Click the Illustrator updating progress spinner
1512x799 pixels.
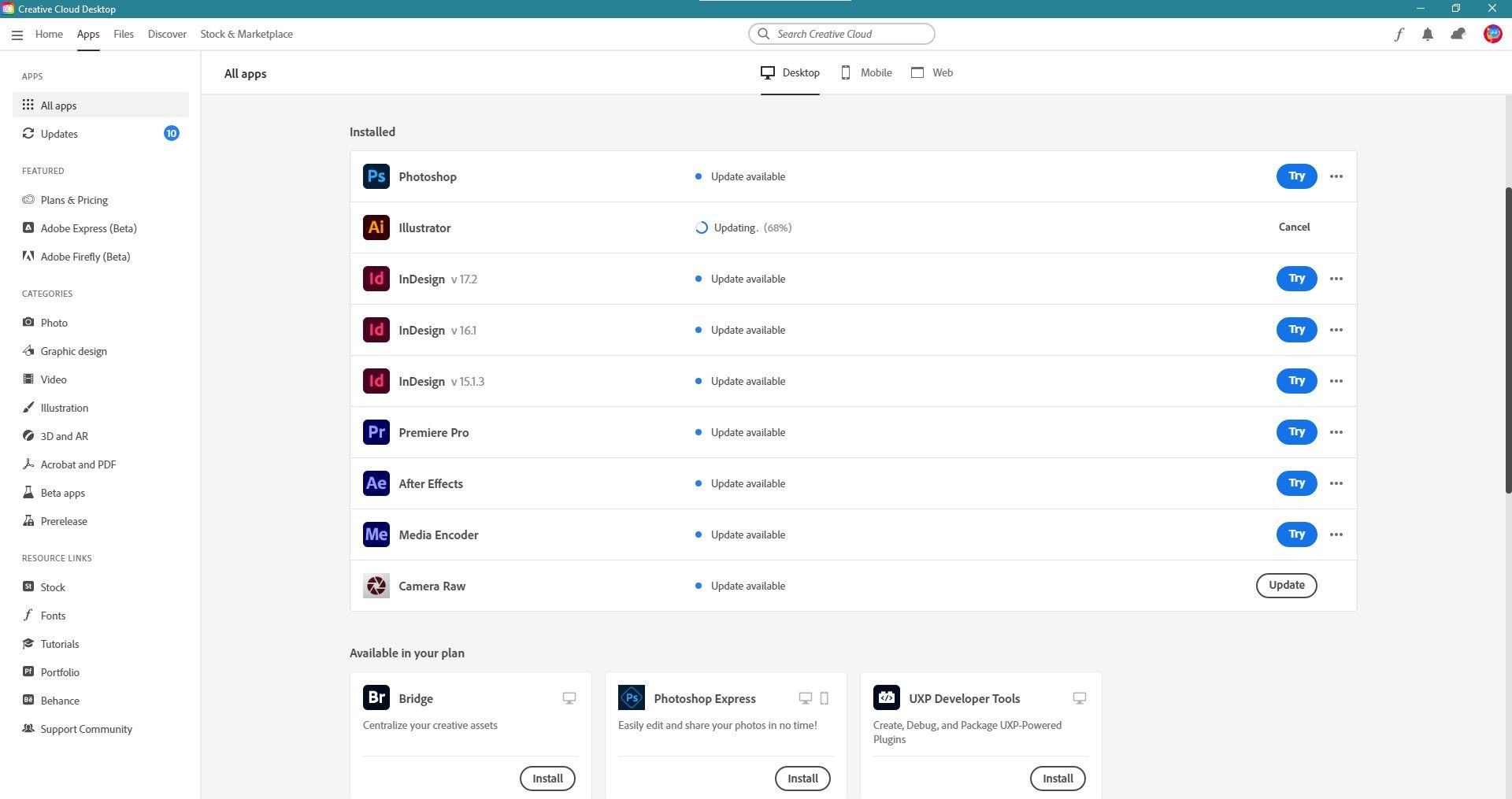pyautogui.click(x=701, y=227)
